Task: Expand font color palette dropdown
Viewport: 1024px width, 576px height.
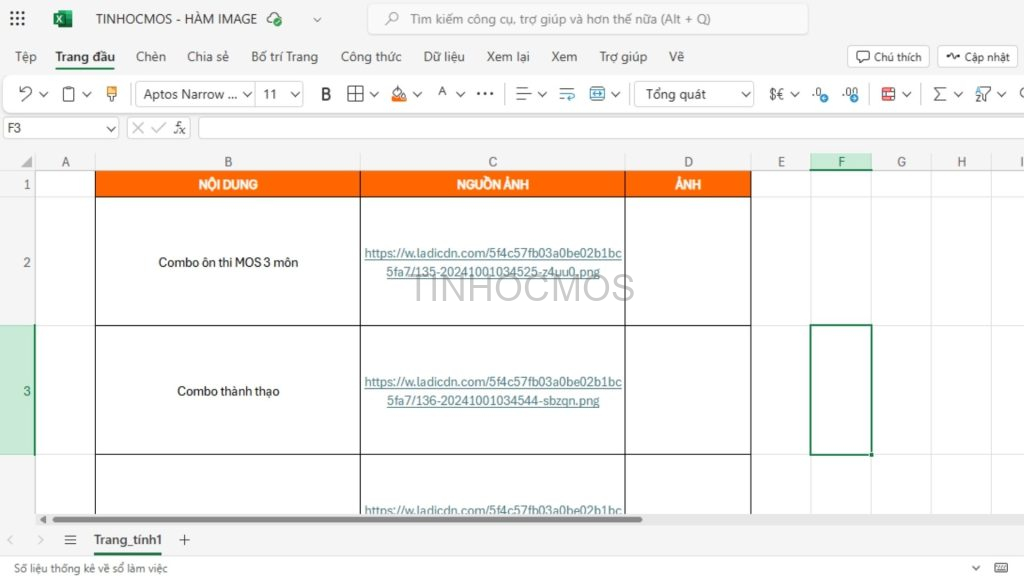Action: tap(460, 95)
